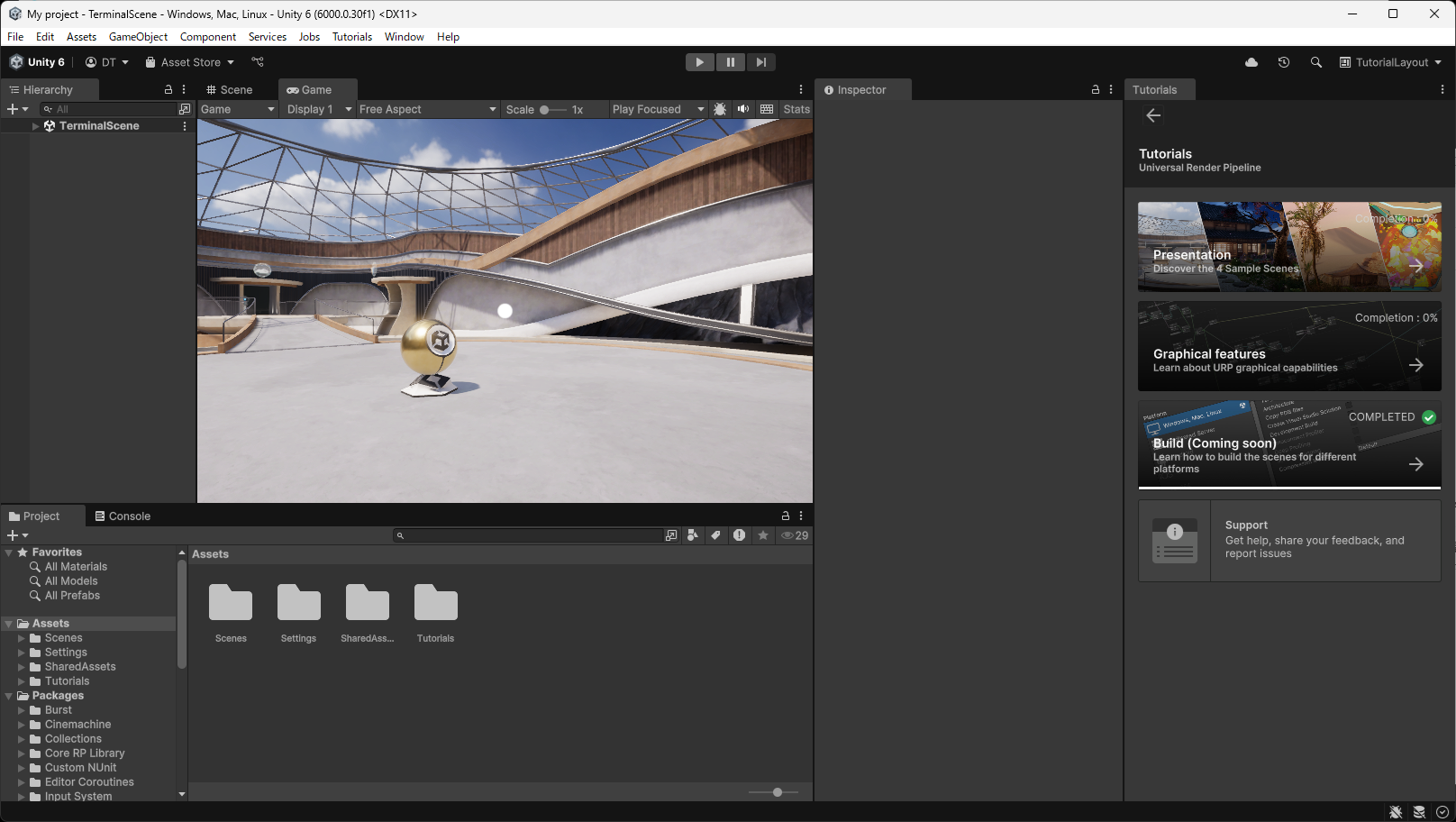Open the Graphical features tutorial card

pyautogui.click(x=1289, y=346)
